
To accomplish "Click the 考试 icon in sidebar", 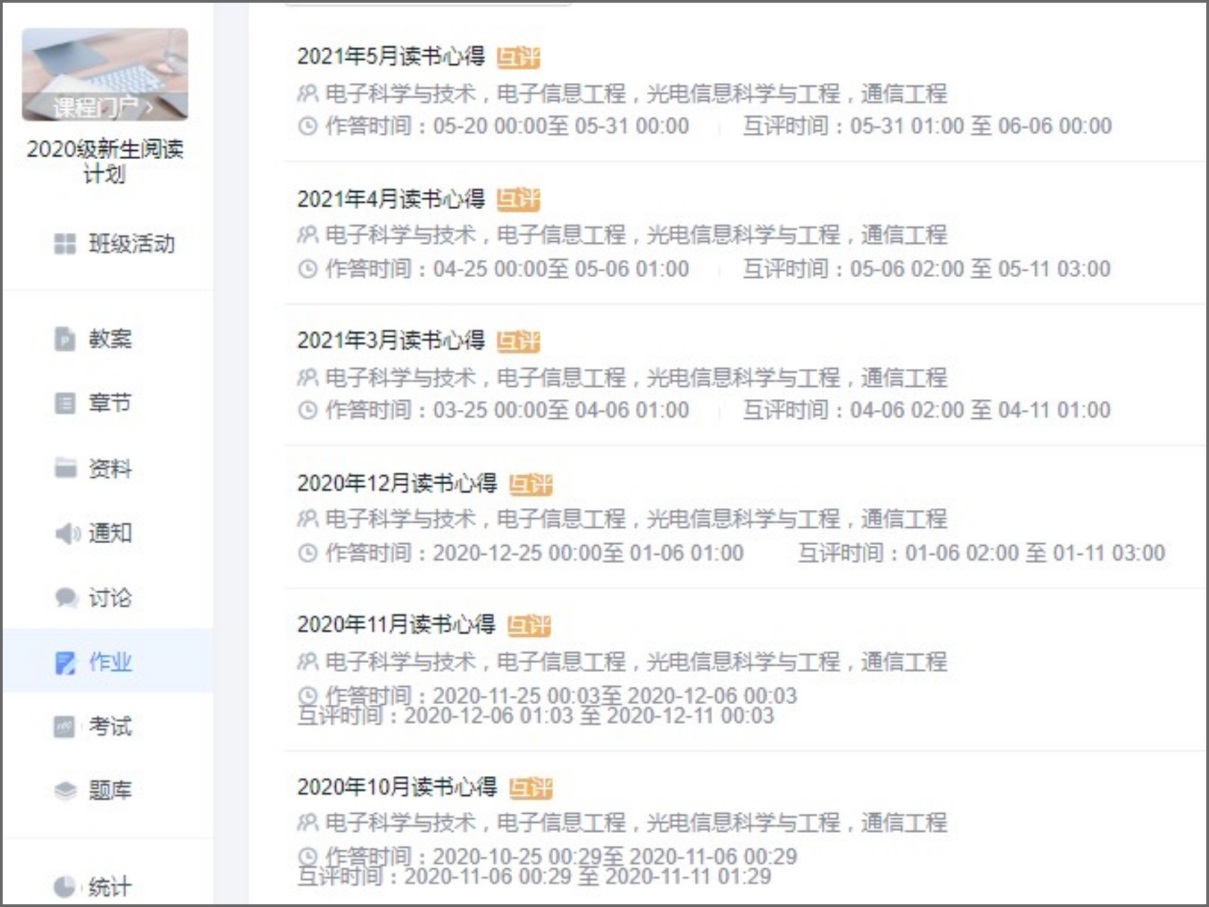I will pos(65,727).
